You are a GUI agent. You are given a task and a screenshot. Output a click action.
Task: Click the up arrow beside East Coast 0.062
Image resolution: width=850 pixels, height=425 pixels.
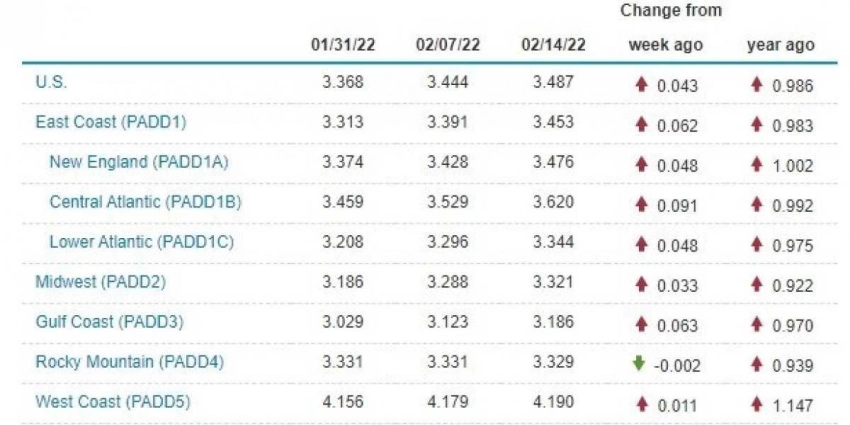click(641, 125)
